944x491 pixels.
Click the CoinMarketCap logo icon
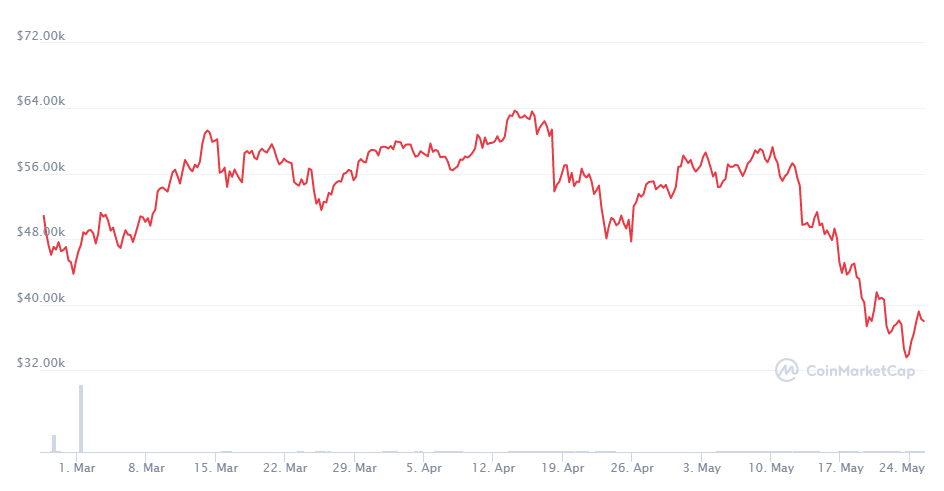point(787,370)
